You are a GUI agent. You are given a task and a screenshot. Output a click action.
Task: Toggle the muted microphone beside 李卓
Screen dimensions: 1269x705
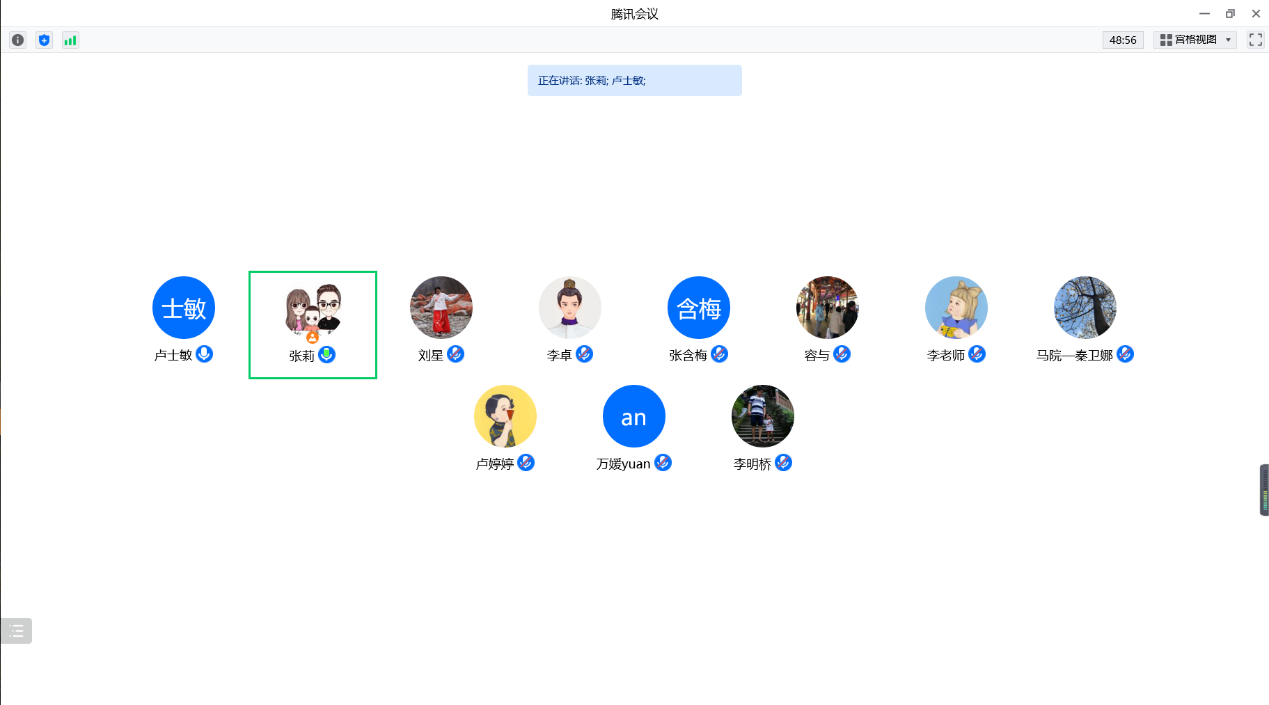tap(585, 354)
